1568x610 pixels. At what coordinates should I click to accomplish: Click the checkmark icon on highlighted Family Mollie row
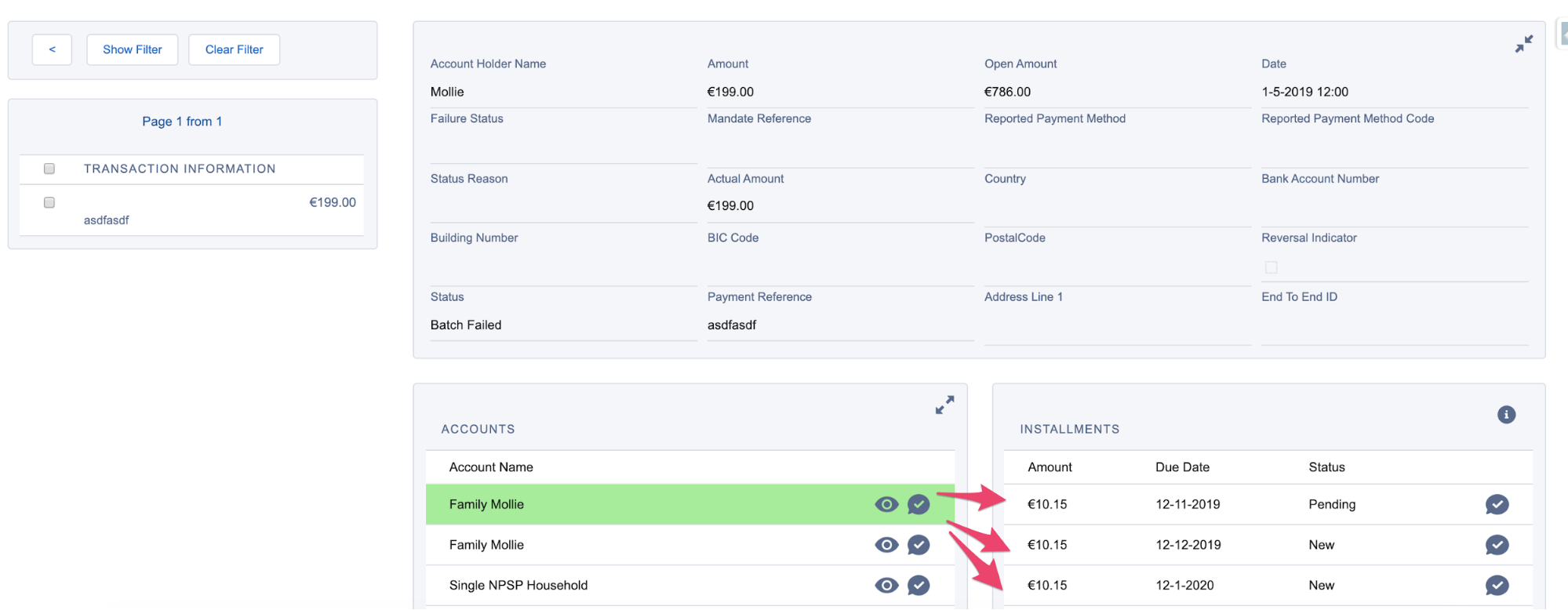(x=919, y=504)
